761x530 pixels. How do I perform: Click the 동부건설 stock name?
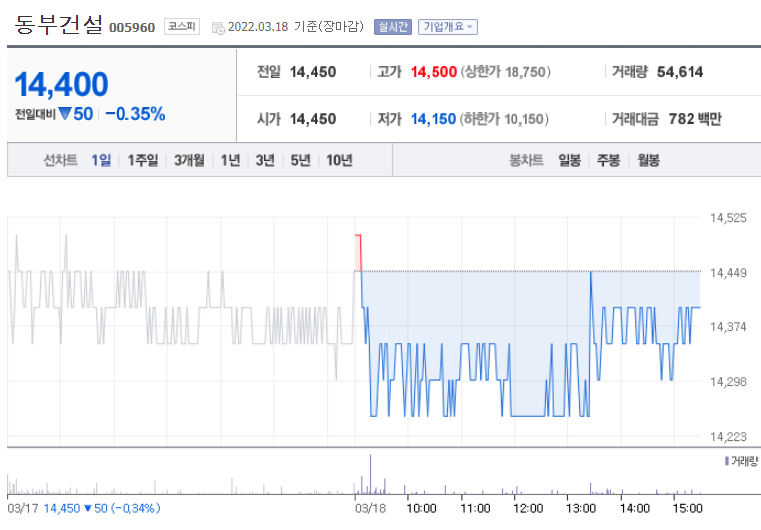pyautogui.click(x=59, y=24)
